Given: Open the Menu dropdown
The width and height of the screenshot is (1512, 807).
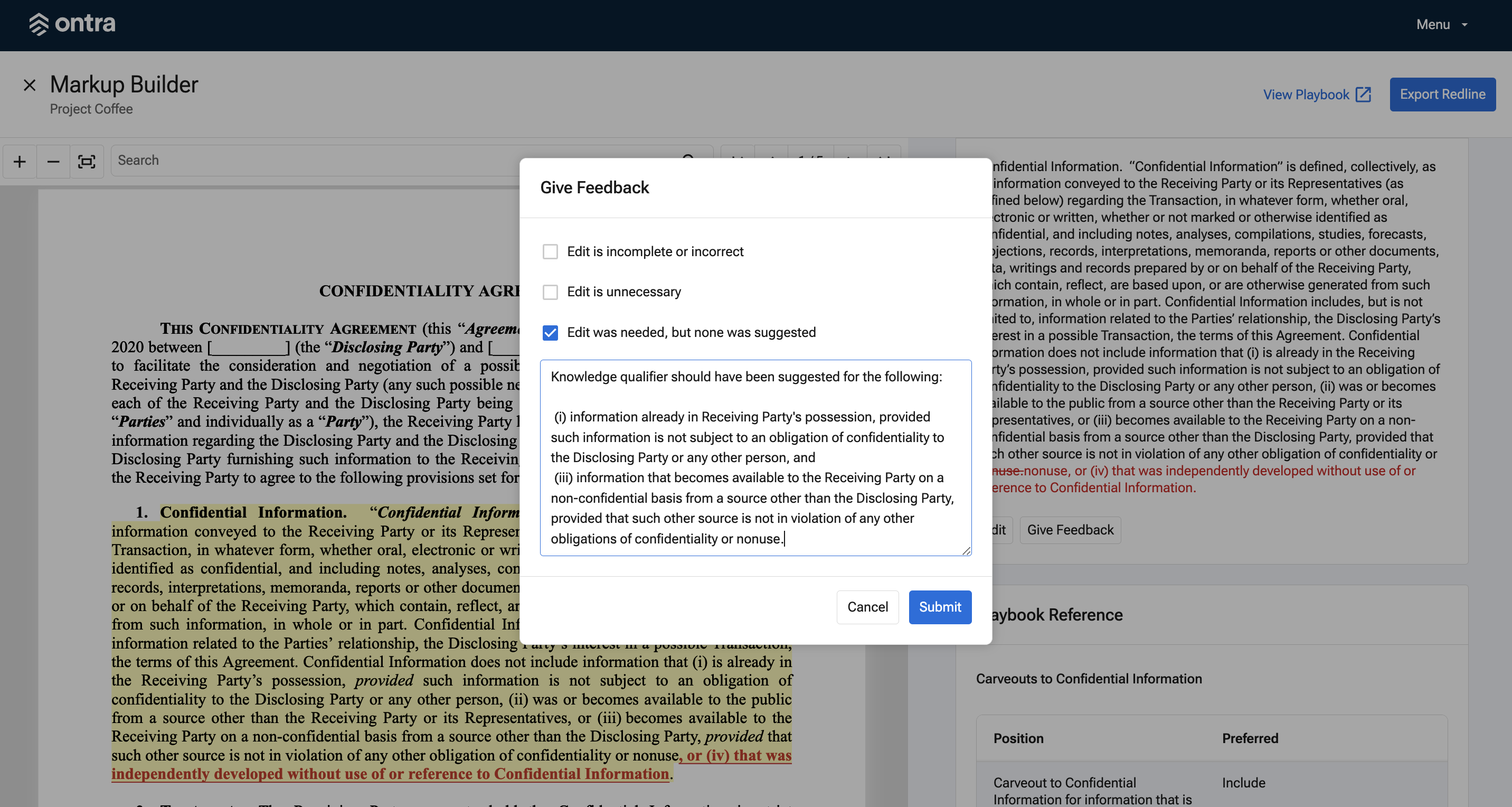Looking at the screenshot, I should point(1442,24).
